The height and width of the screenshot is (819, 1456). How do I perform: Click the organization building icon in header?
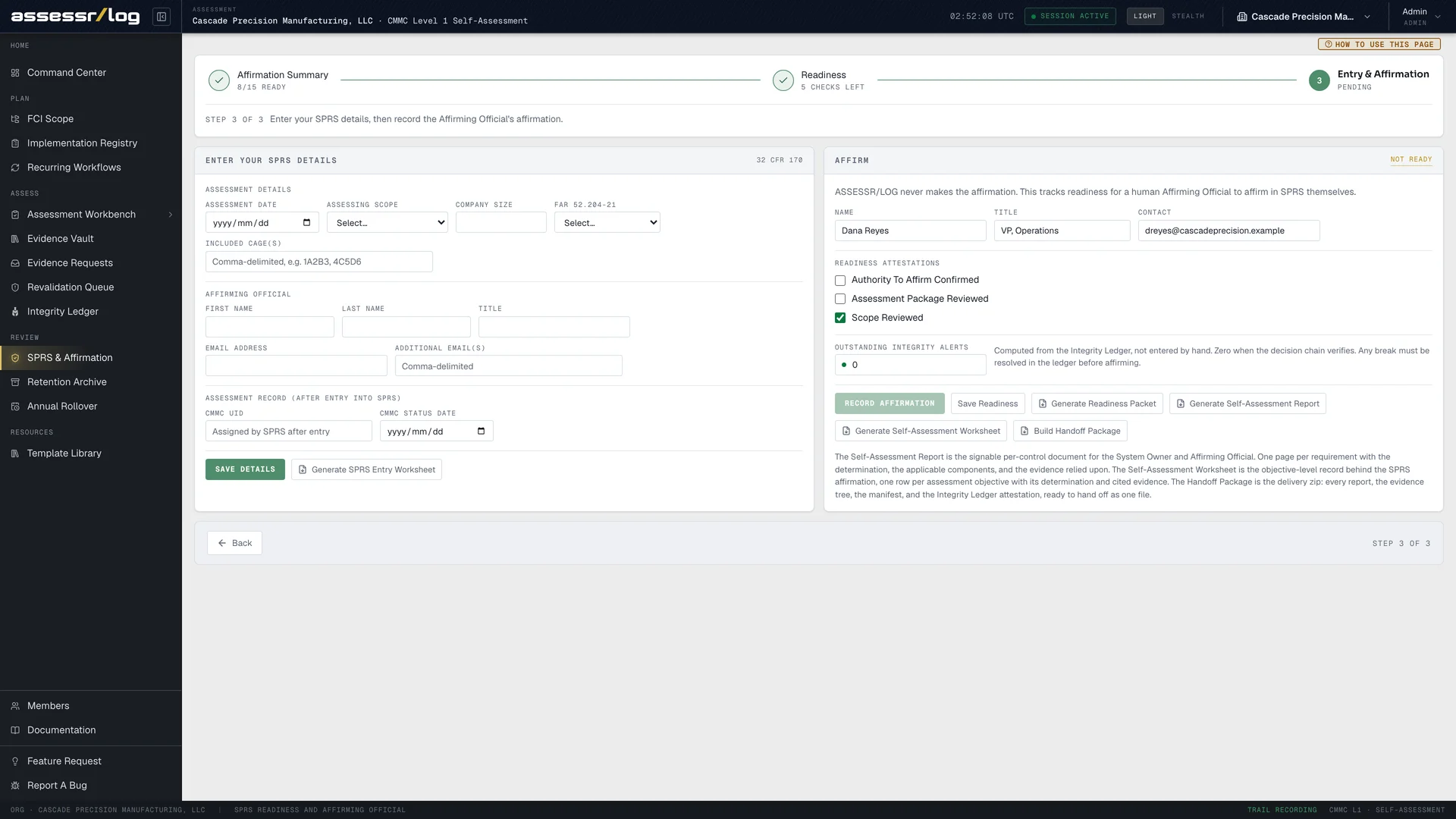tap(1242, 17)
